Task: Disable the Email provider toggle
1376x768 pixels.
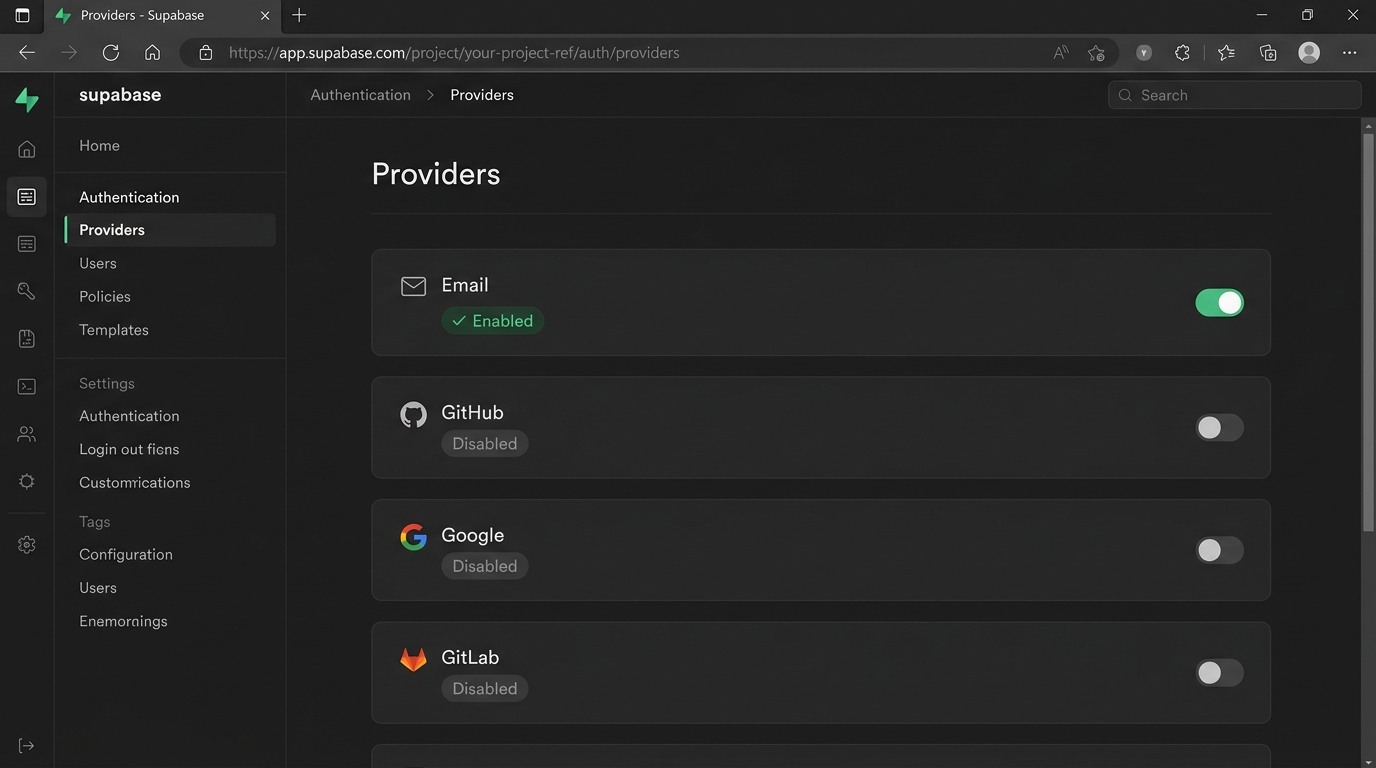Action: coord(1219,303)
